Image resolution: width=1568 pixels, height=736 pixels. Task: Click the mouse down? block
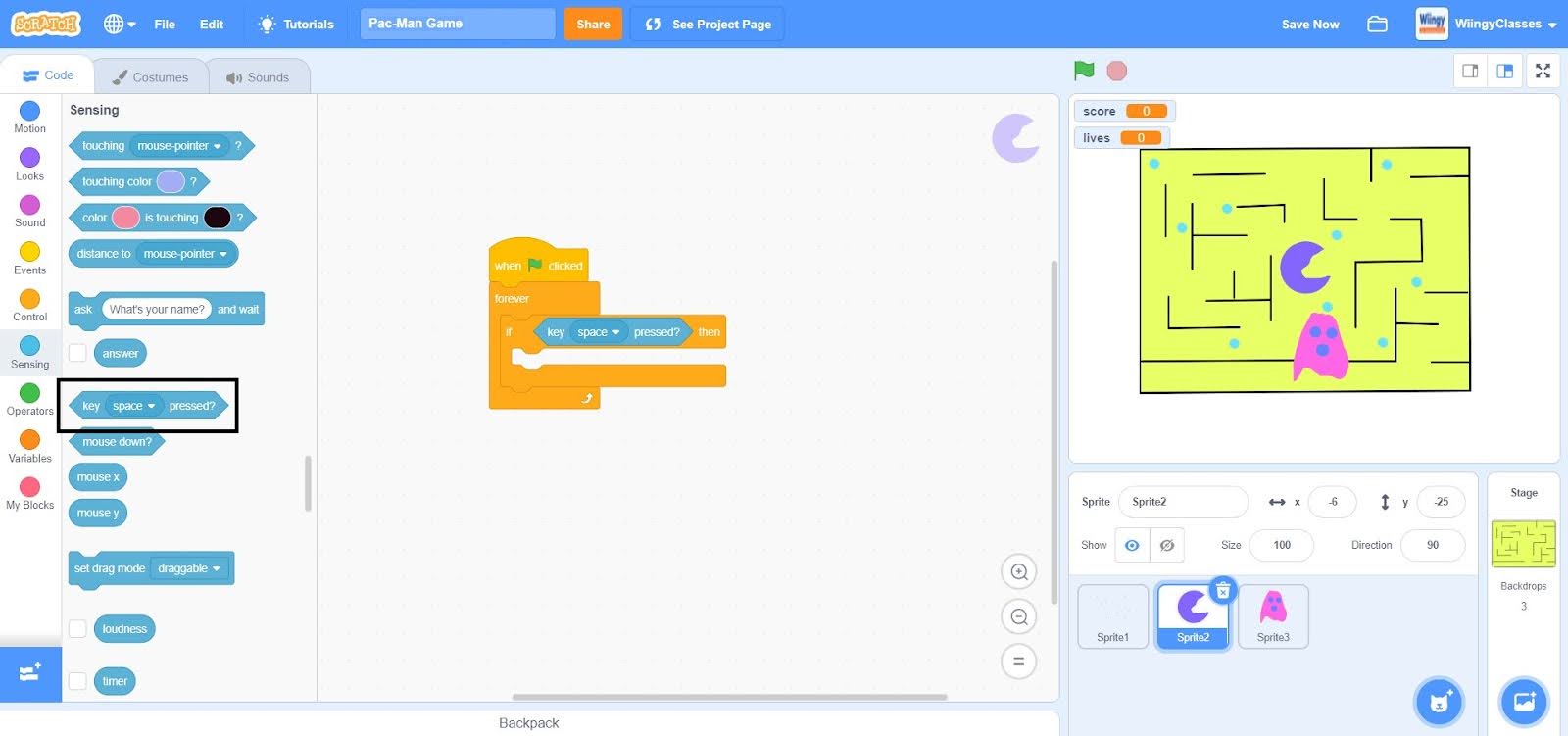pyautogui.click(x=117, y=442)
